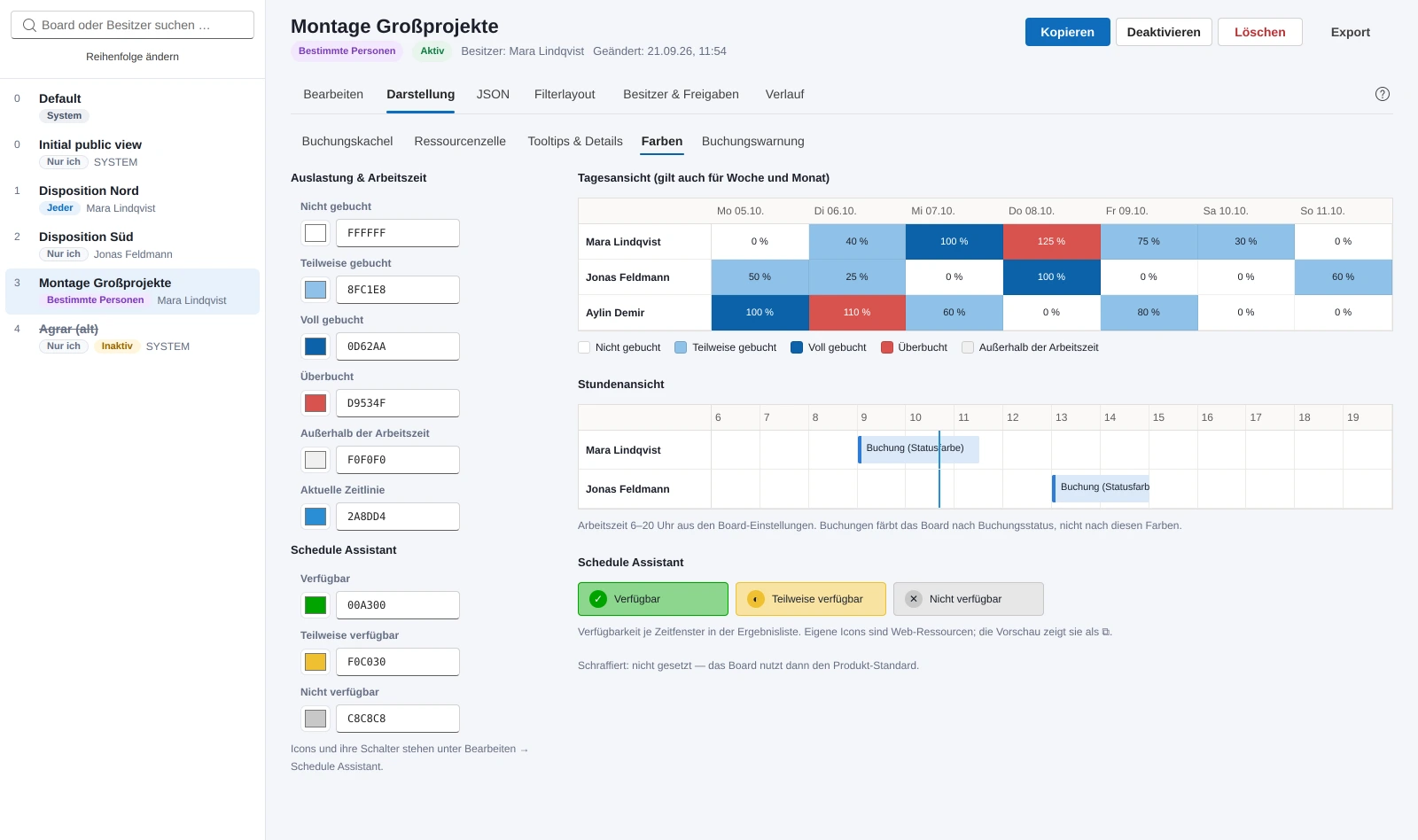This screenshot has width=1418, height=840.
Task: Open the Voll gebucht color swatch
Action: [x=316, y=346]
